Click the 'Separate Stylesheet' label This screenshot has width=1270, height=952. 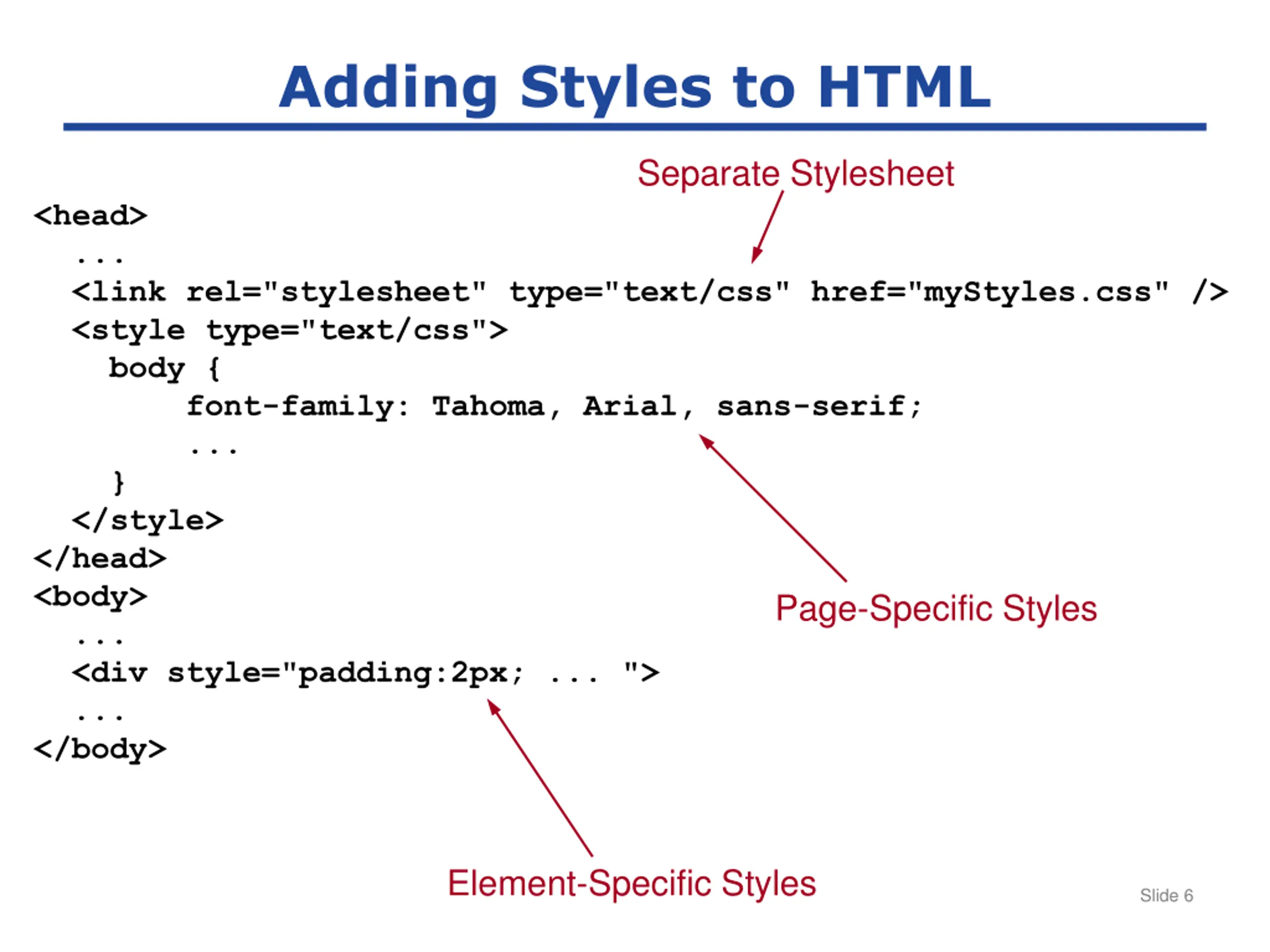point(795,174)
